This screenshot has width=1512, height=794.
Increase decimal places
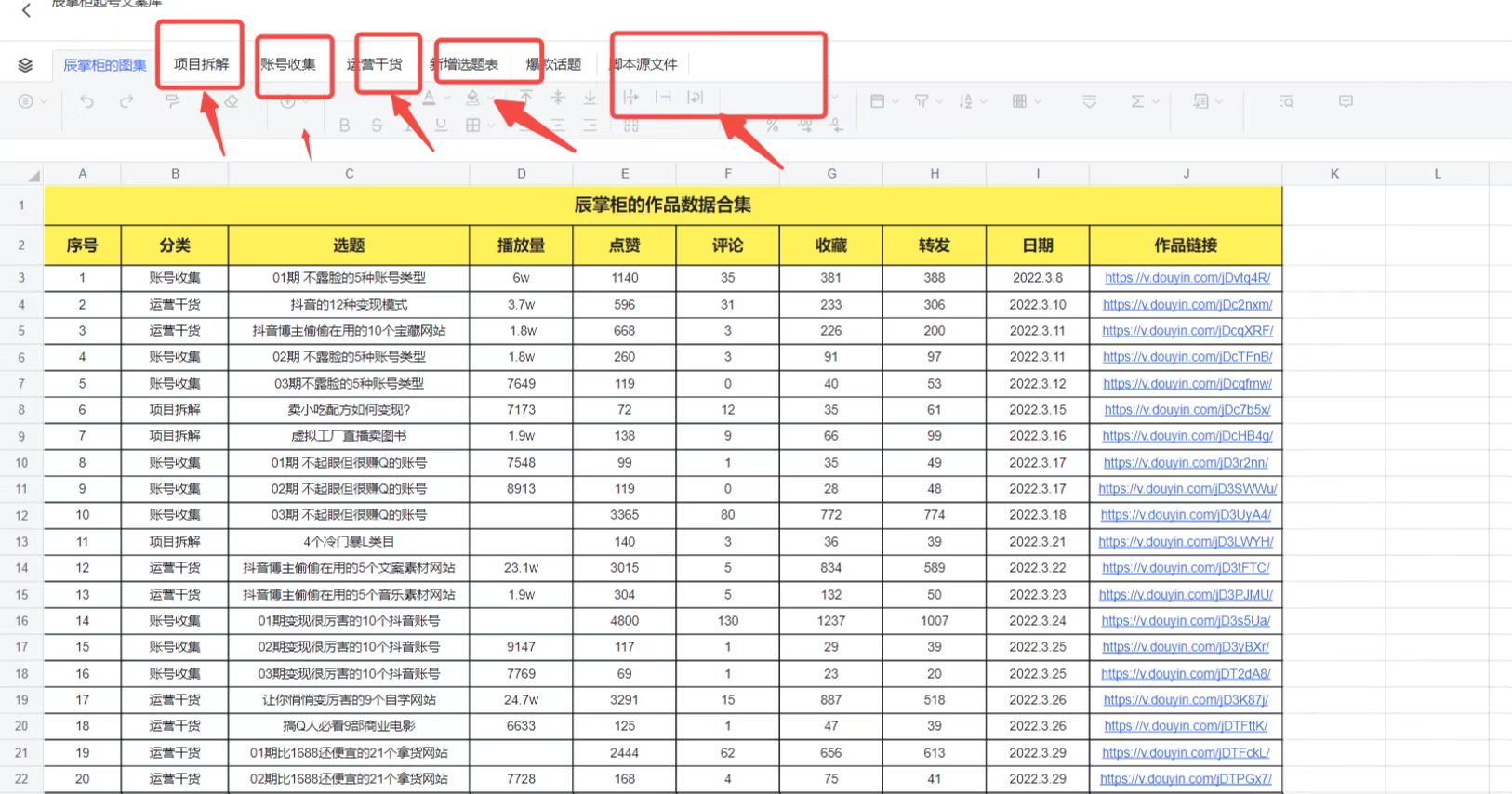pos(805,125)
